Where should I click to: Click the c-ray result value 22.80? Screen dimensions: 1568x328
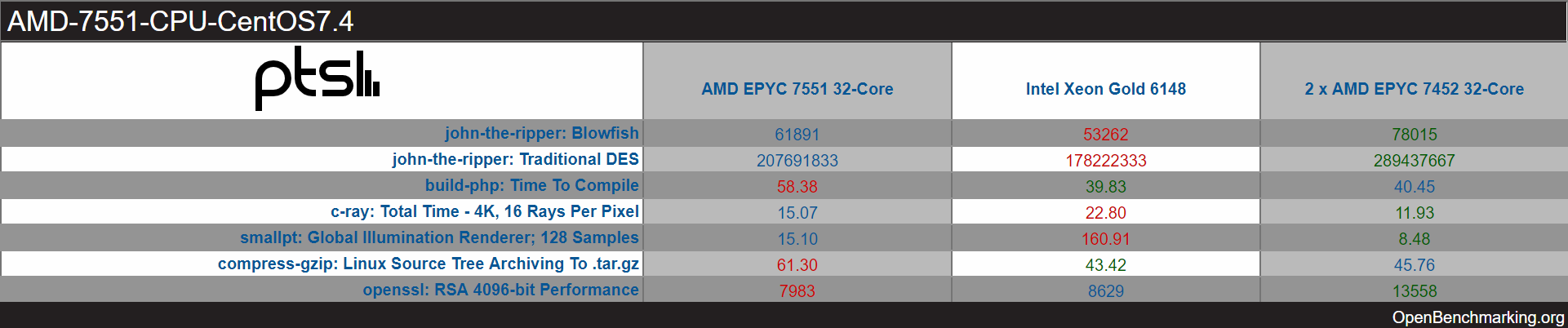coord(1105,213)
